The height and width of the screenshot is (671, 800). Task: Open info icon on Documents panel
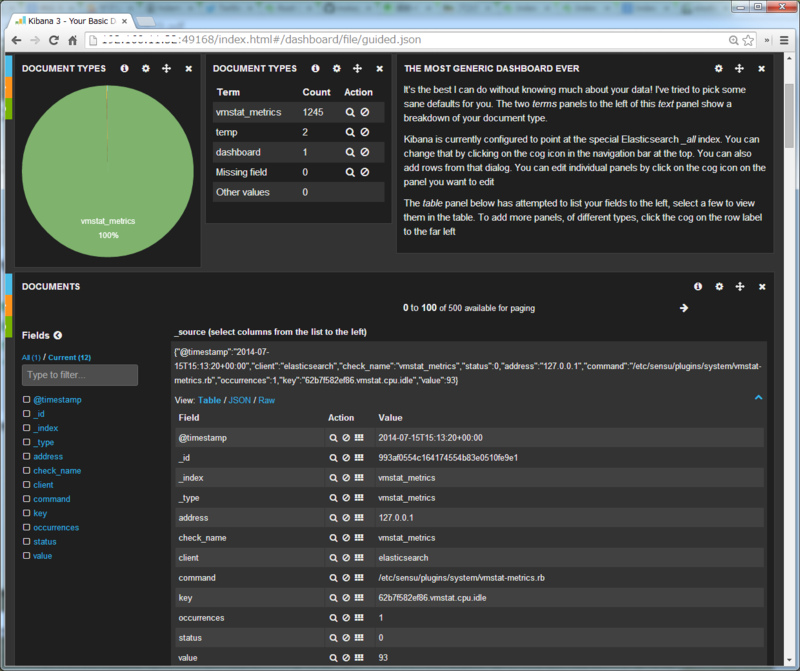pyautogui.click(x=698, y=286)
